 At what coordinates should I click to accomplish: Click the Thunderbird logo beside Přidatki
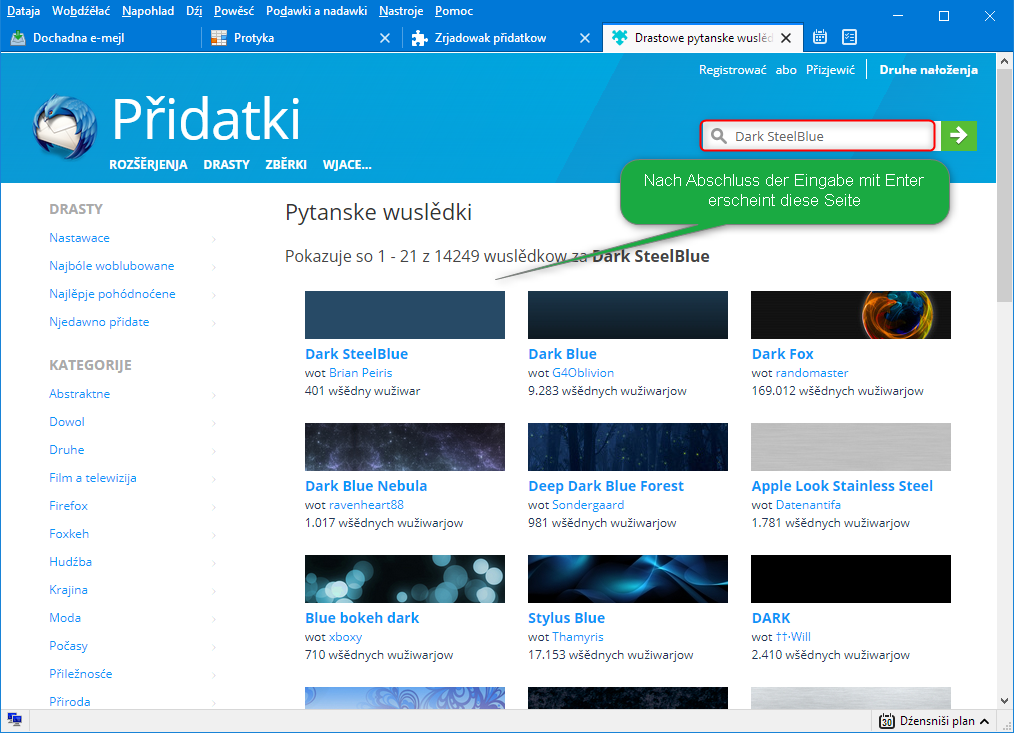66,129
